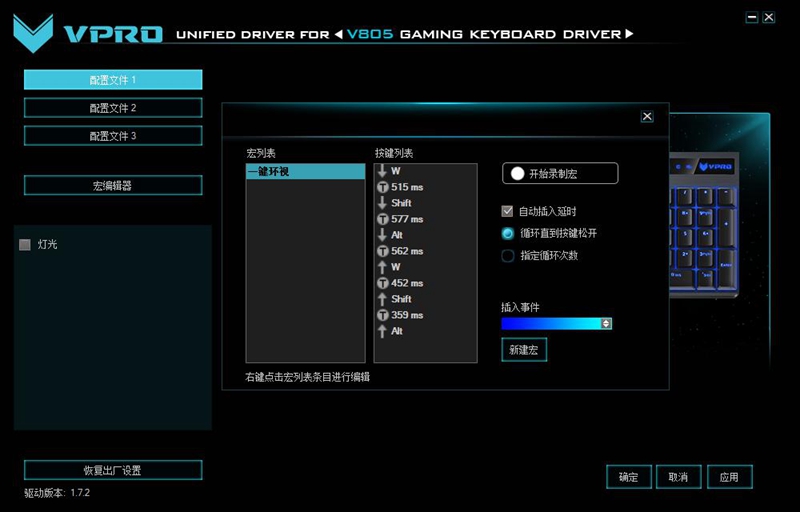800x512 pixels.
Task: Select the 一键环视 macro in the list
Action: coord(305,172)
